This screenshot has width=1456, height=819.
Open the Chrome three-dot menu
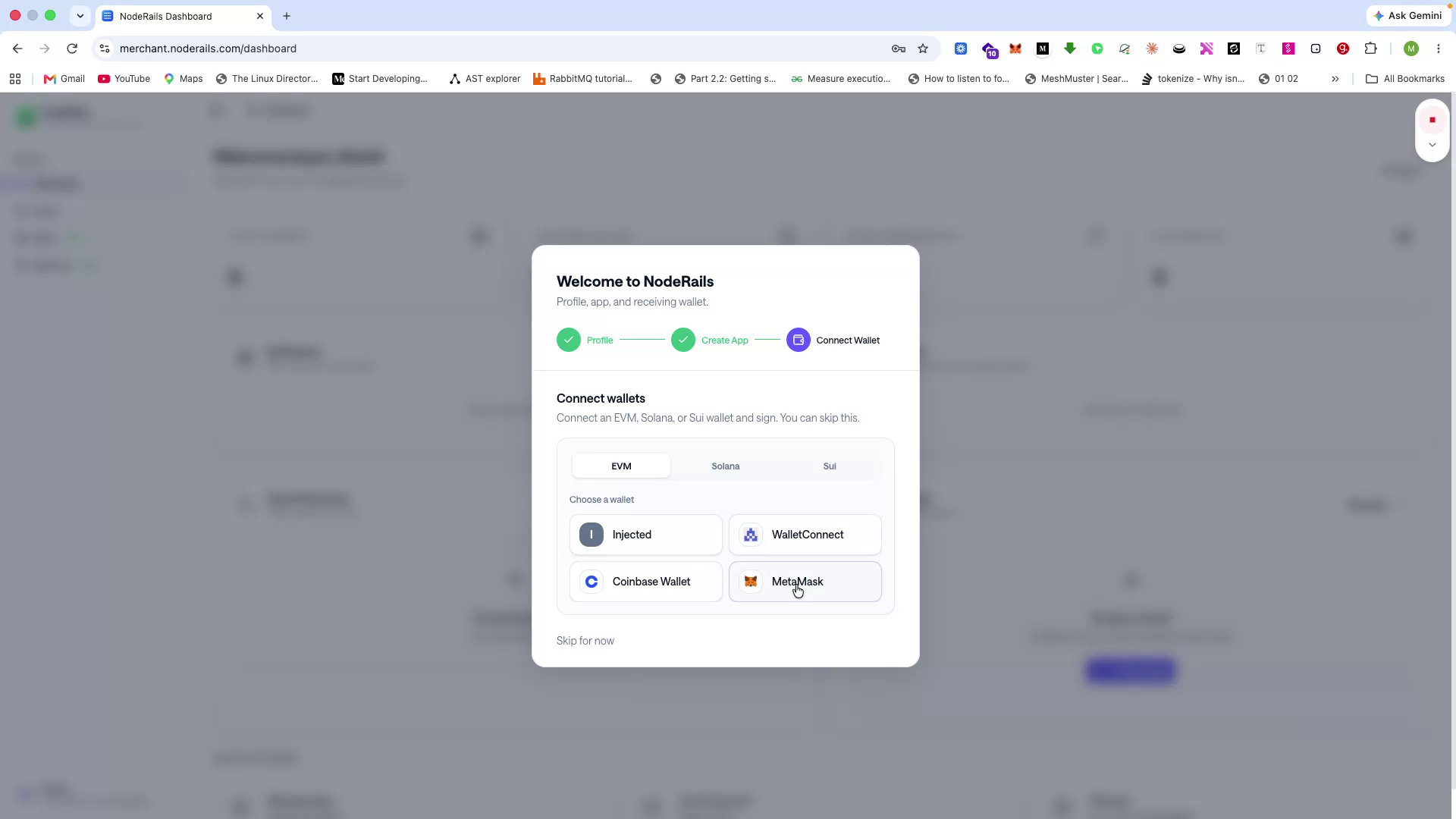[1439, 49]
